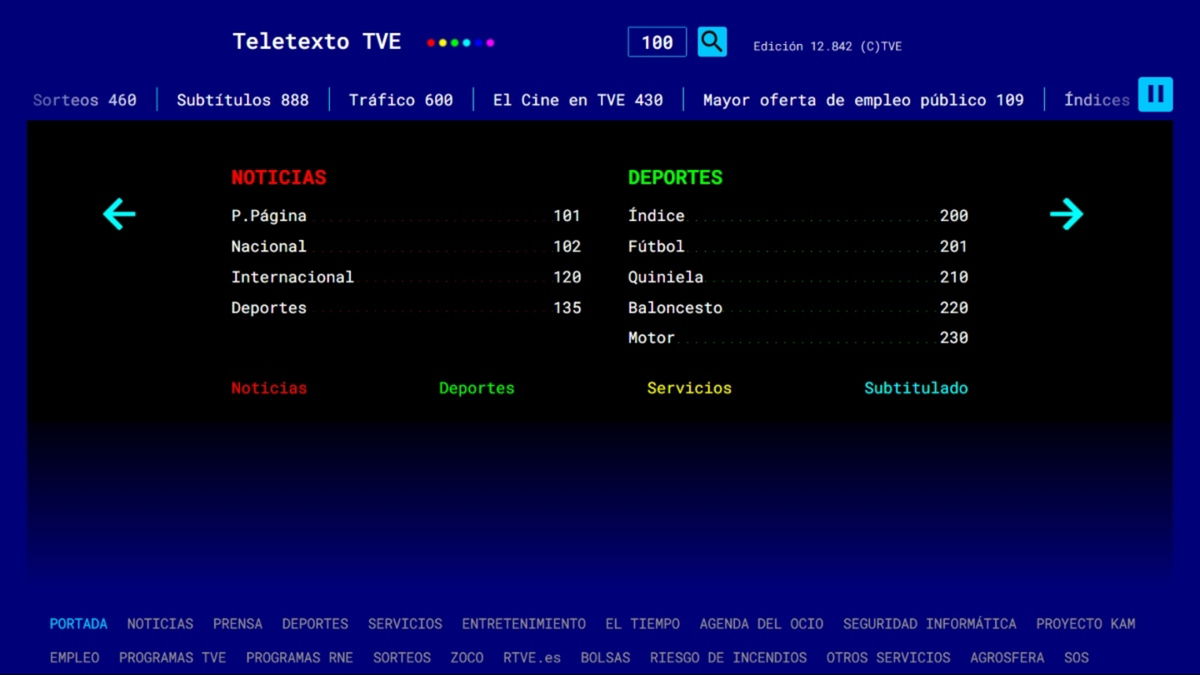Open the Índices menu item
This screenshot has height=675, width=1200.
[1097, 99]
